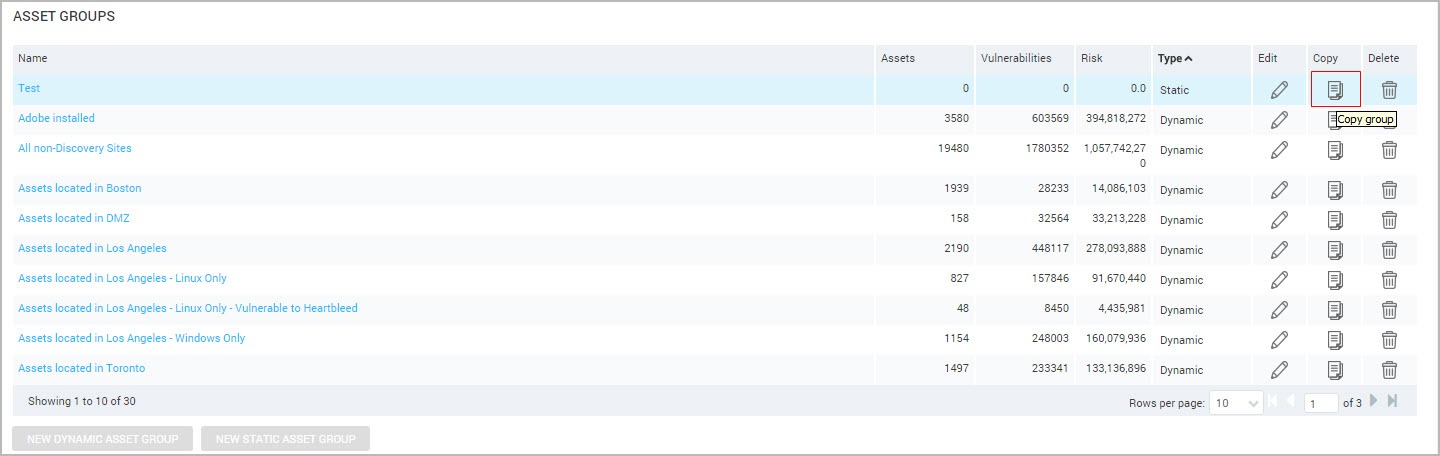Open the Test asset group link

click(x=29, y=88)
